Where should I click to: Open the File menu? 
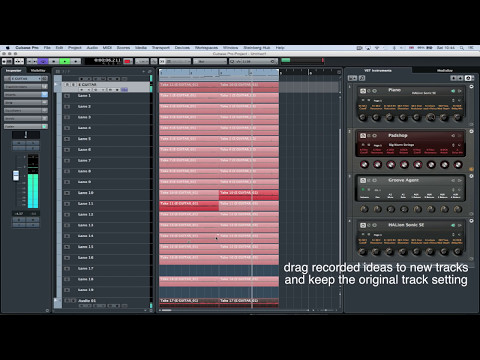(47, 48)
